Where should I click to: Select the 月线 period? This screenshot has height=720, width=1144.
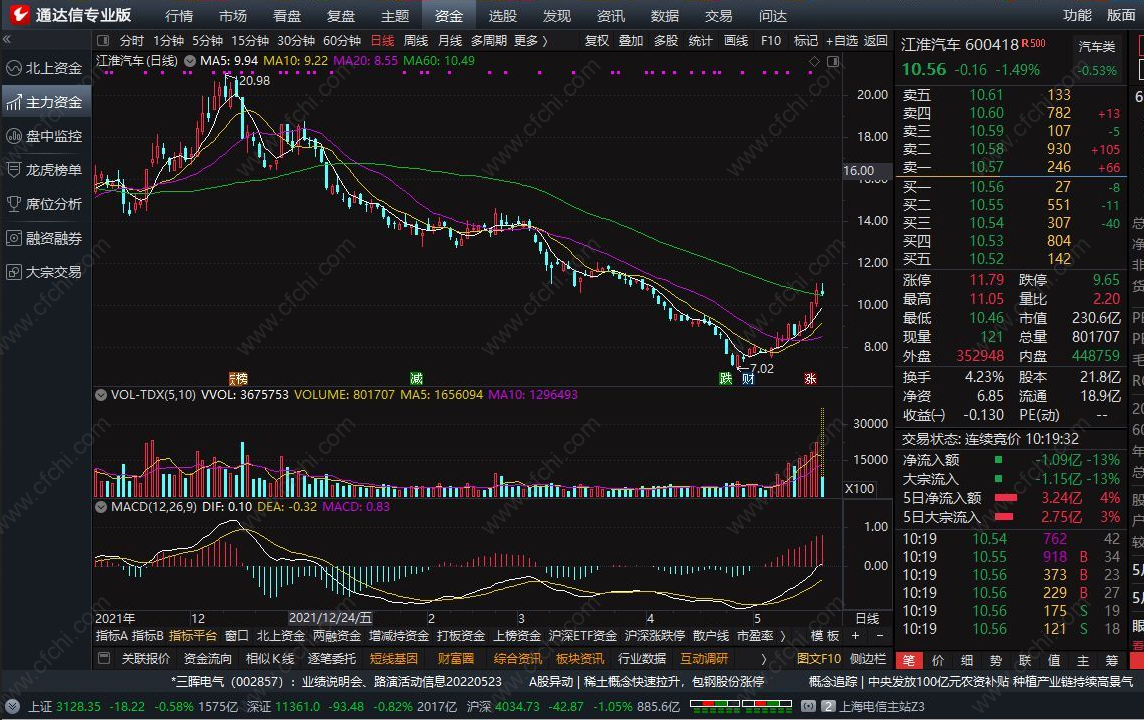tap(449, 41)
